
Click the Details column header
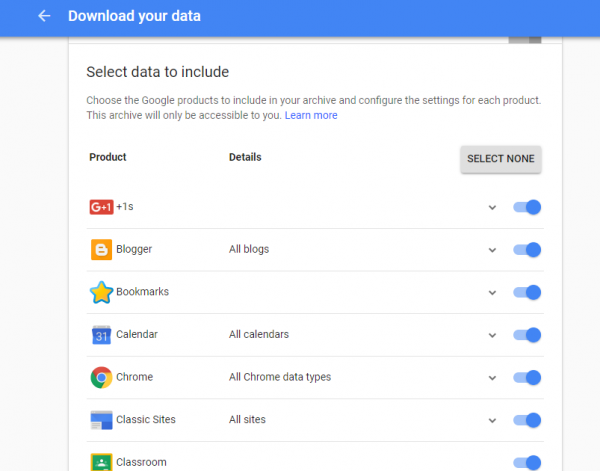245,157
